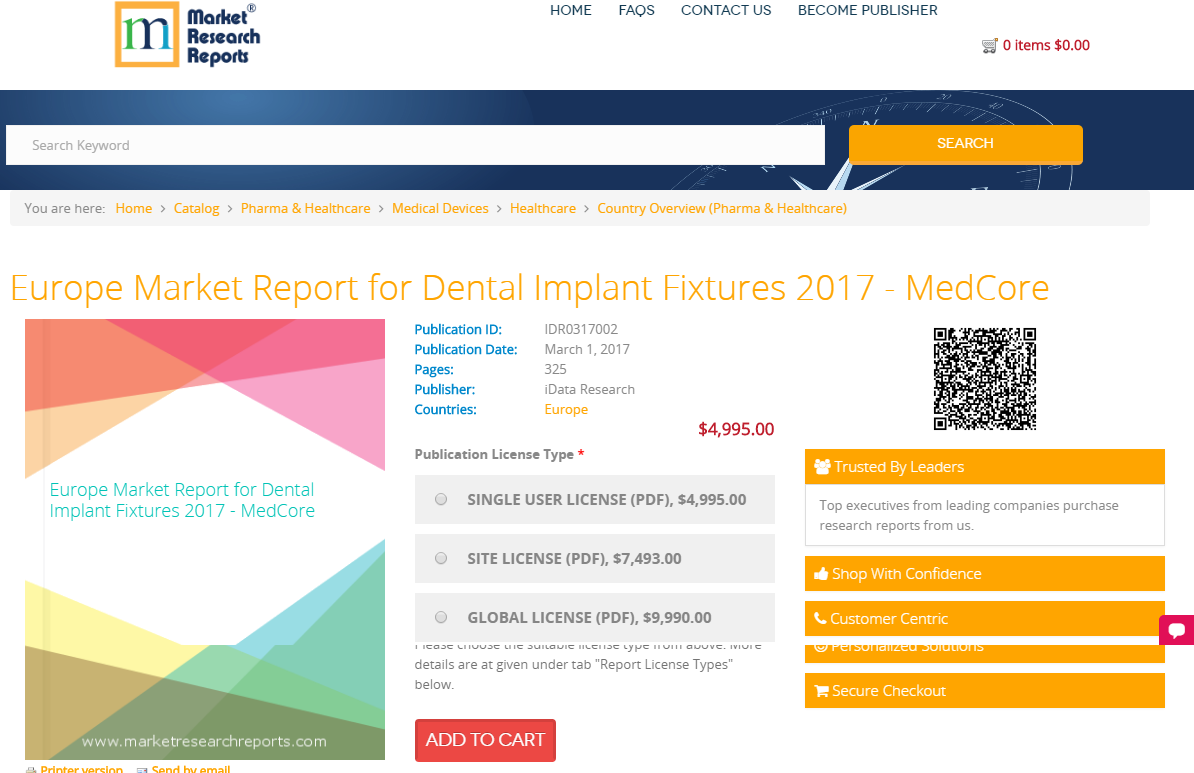Viewport: 1194px width, 773px height.
Task: Click the Single User License label text
Action: pyautogui.click(x=607, y=500)
